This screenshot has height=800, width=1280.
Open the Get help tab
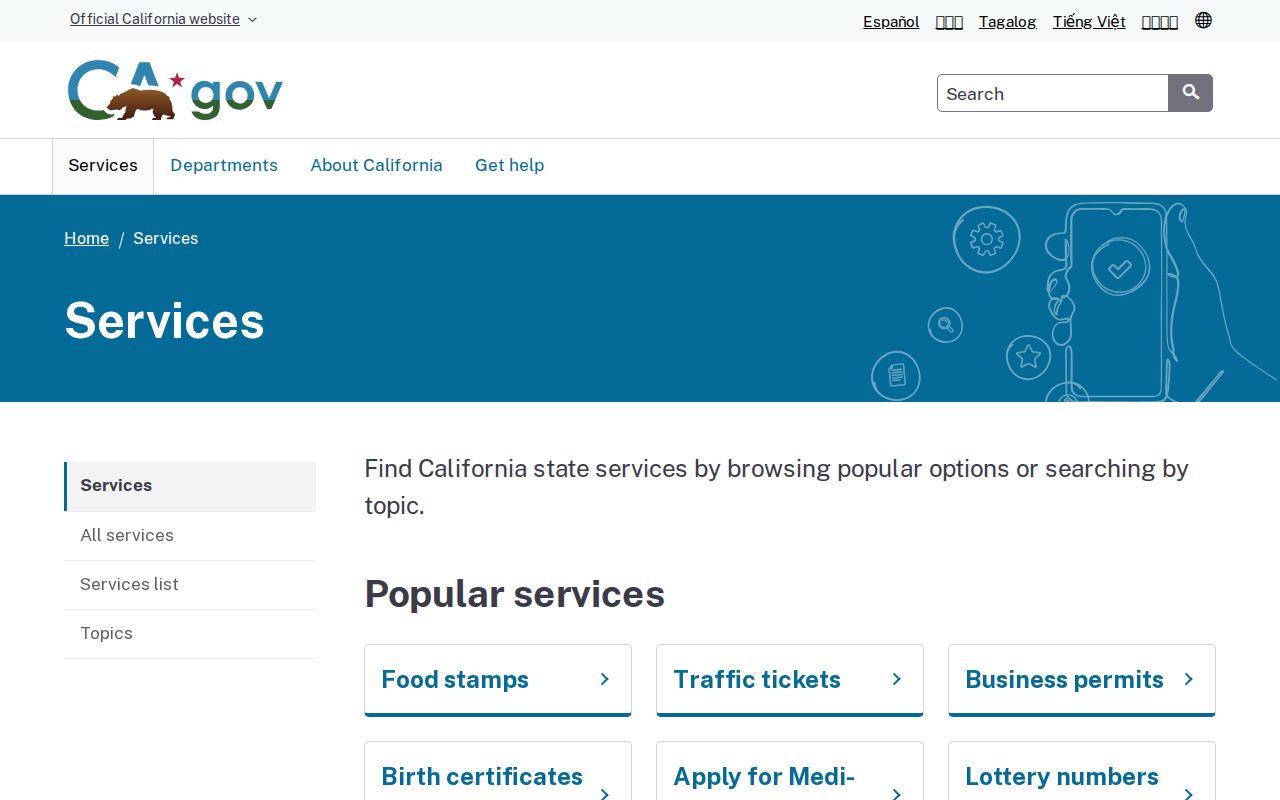(x=509, y=166)
